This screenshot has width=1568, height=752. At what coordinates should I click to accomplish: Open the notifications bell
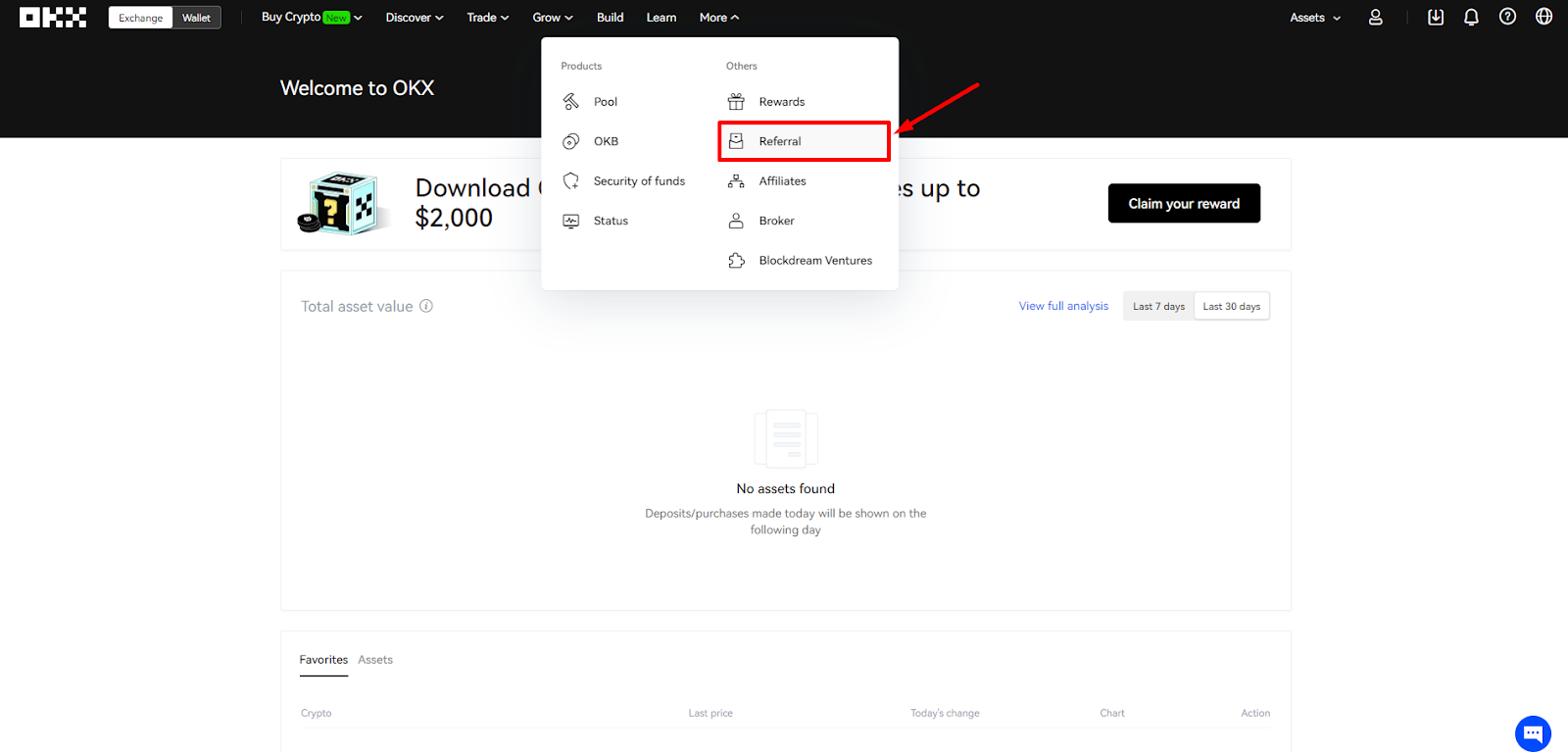click(1471, 17)
